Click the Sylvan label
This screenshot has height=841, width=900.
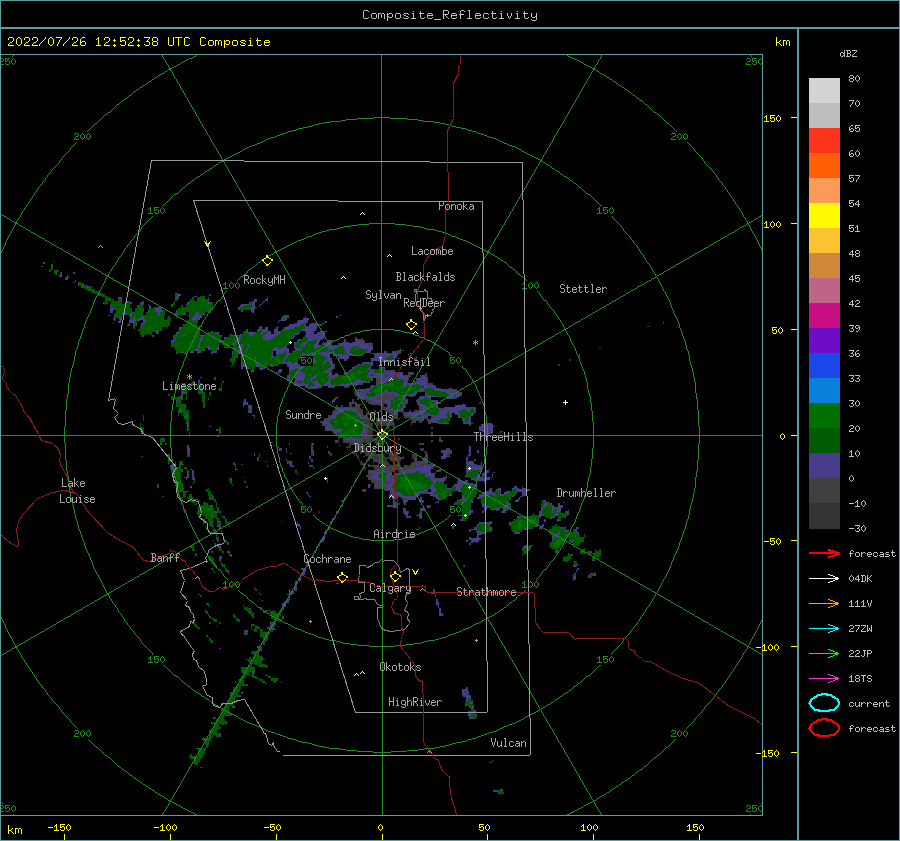(x=383, y=295)
